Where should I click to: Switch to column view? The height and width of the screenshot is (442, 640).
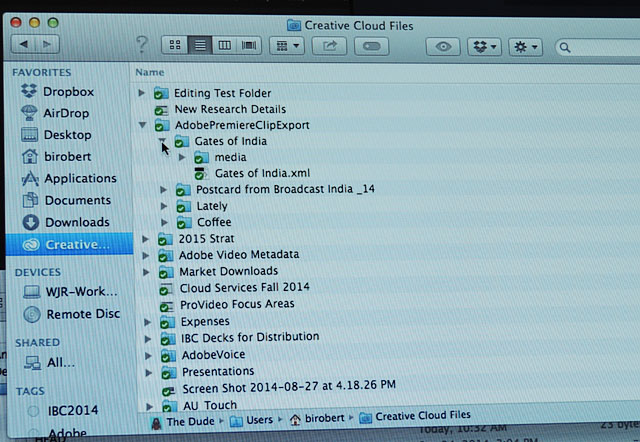pos(224,45)
